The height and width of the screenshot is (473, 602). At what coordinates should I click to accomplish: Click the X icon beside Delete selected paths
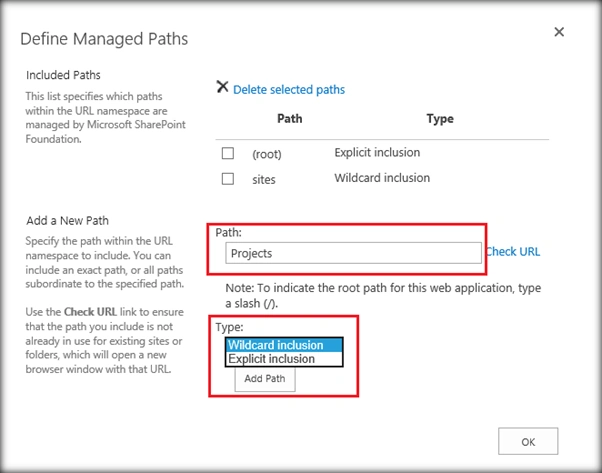(x=222, y=87)
